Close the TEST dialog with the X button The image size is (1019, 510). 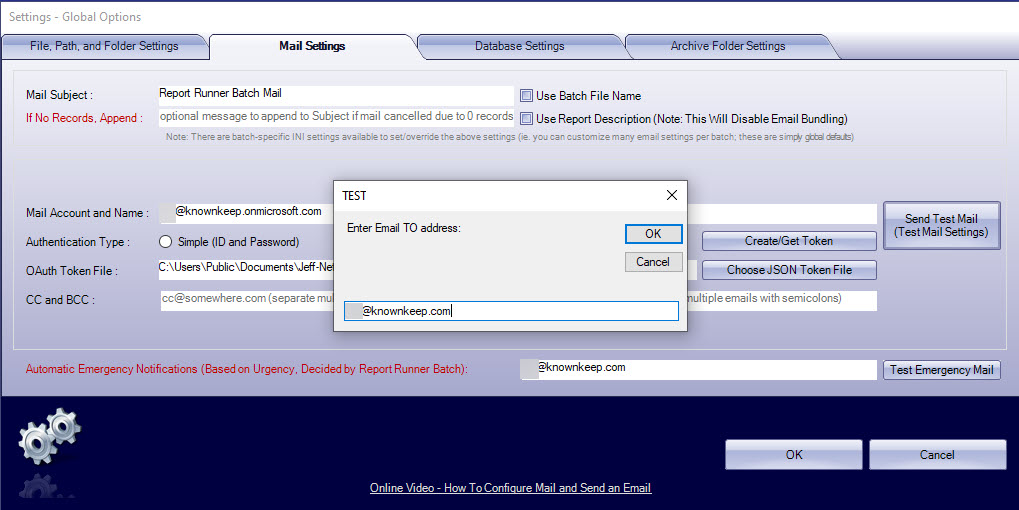672,195
